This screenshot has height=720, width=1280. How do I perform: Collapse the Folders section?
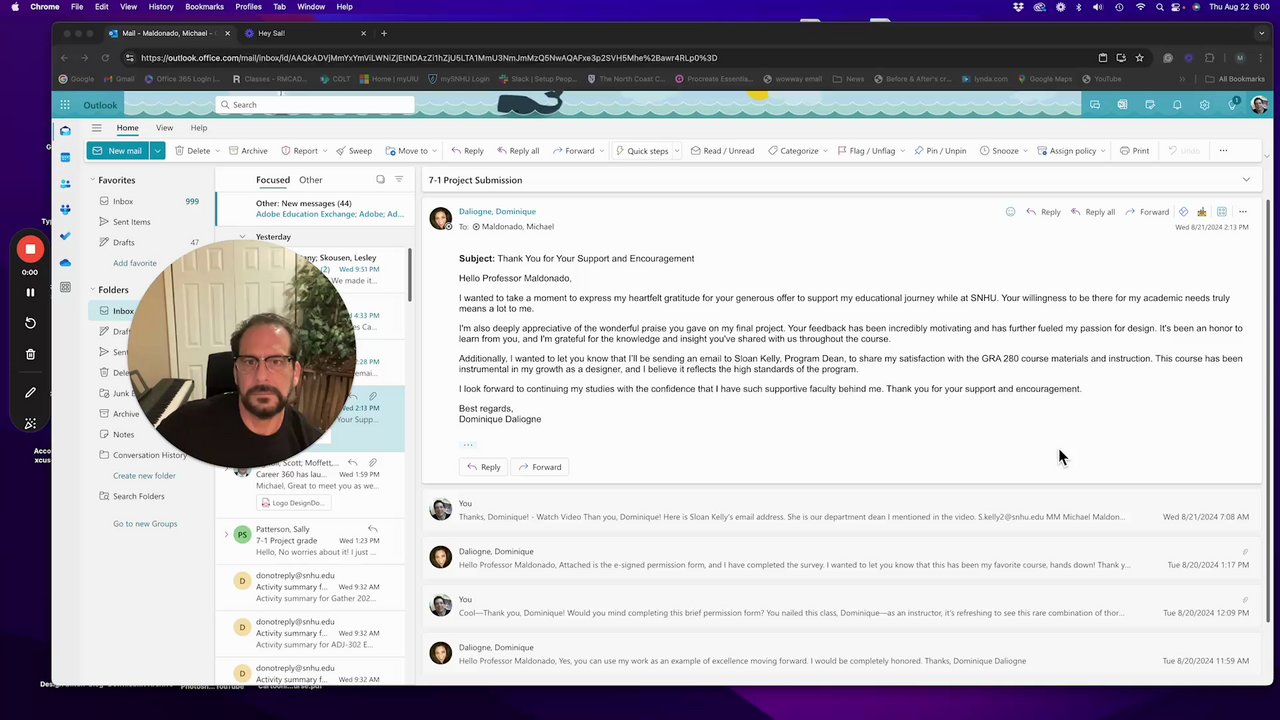(x=92, y=290)
